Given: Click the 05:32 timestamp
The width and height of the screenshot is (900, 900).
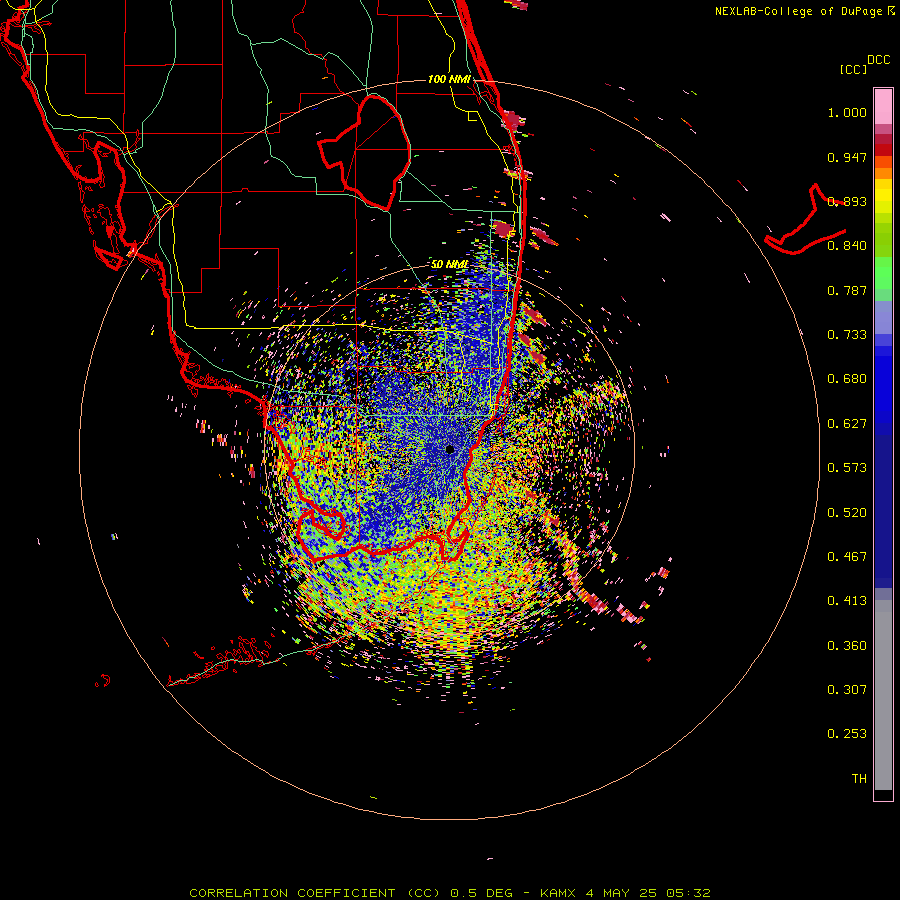Looking at the screenshot, I should click(x=688, y=893).
